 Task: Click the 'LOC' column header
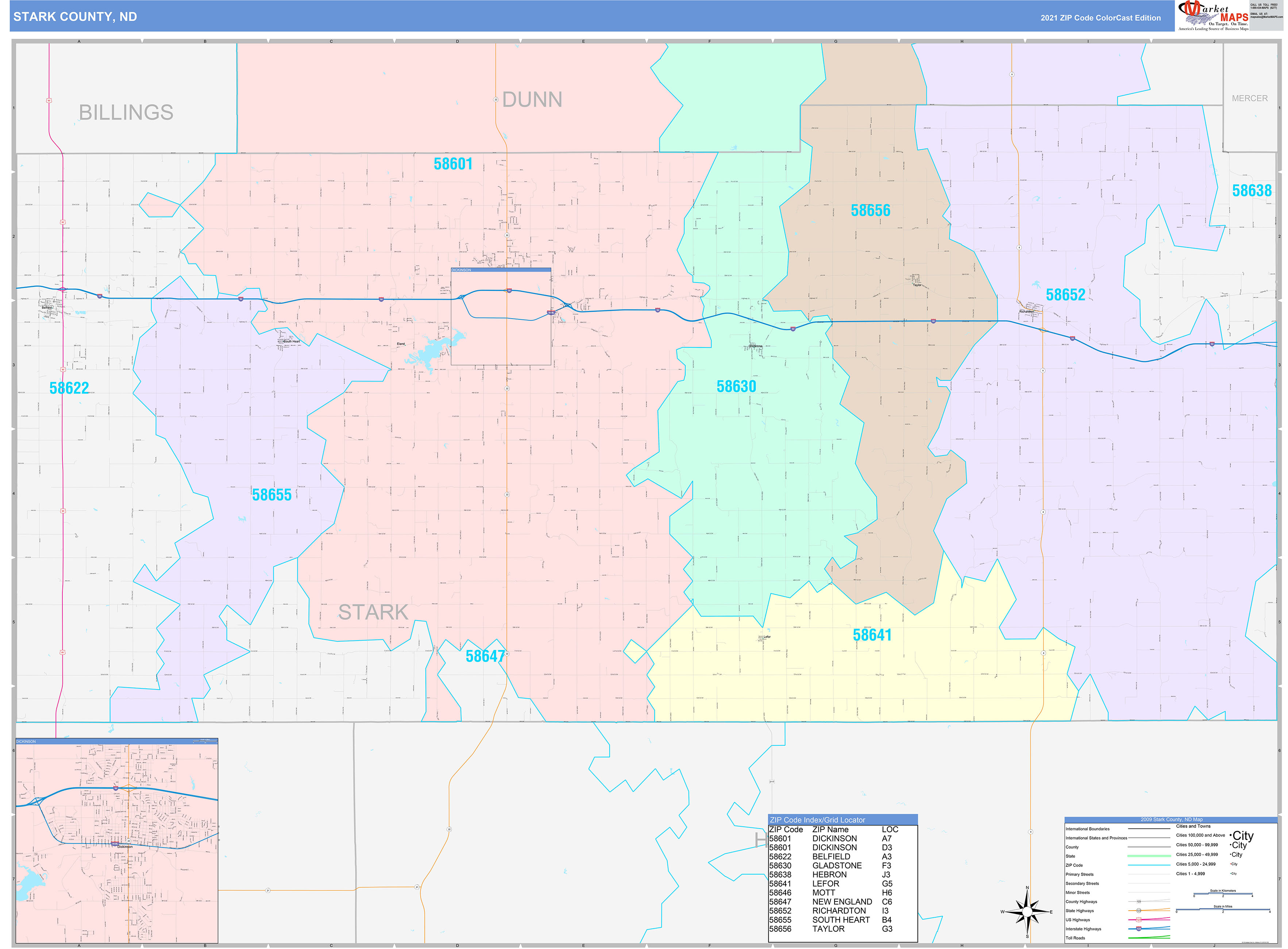pos(890,830)
